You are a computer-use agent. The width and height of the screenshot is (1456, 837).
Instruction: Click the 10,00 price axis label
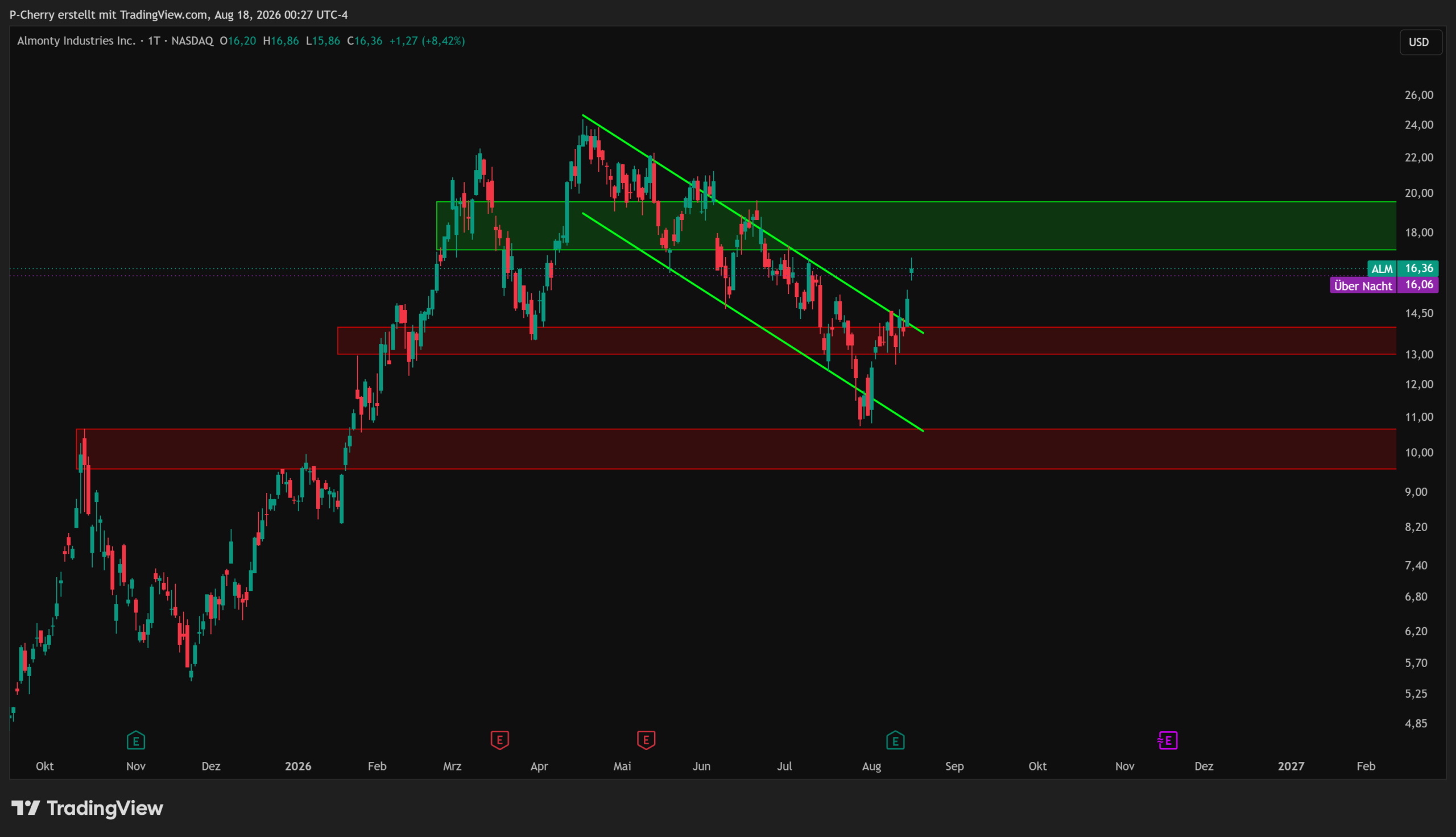(x=1418, y=453)
